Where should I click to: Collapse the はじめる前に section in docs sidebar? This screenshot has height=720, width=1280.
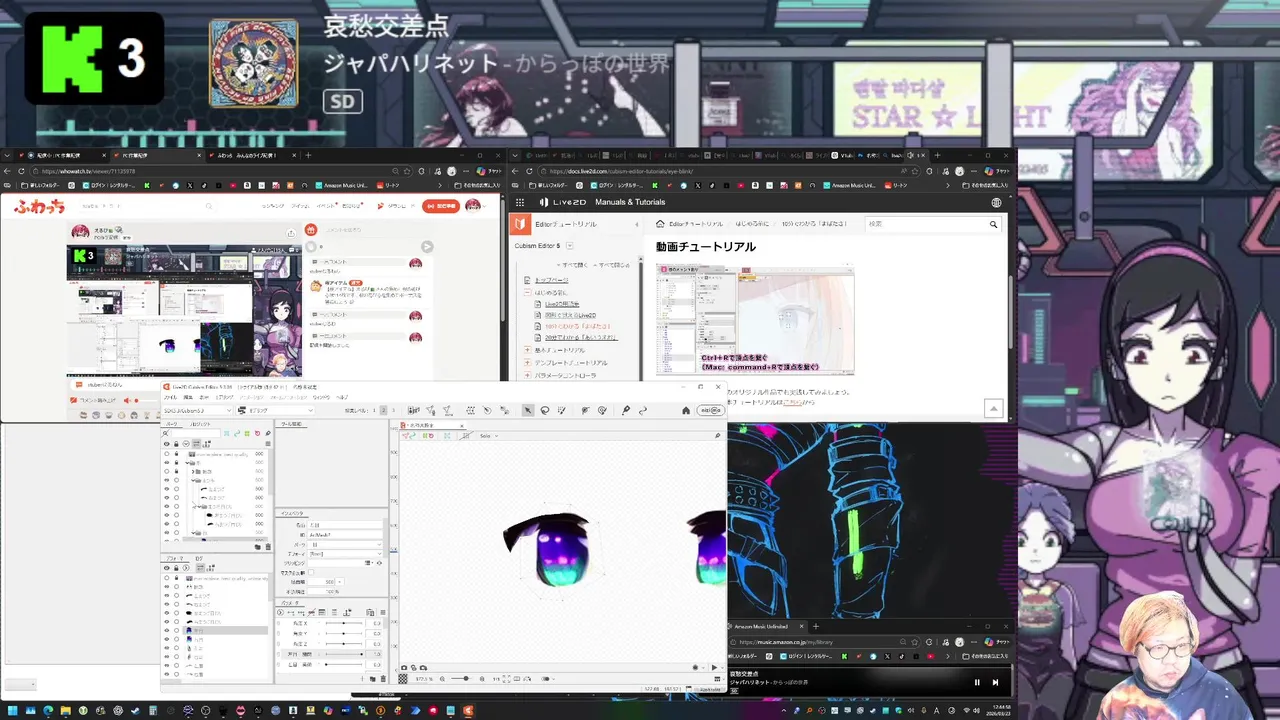(527, 293)
